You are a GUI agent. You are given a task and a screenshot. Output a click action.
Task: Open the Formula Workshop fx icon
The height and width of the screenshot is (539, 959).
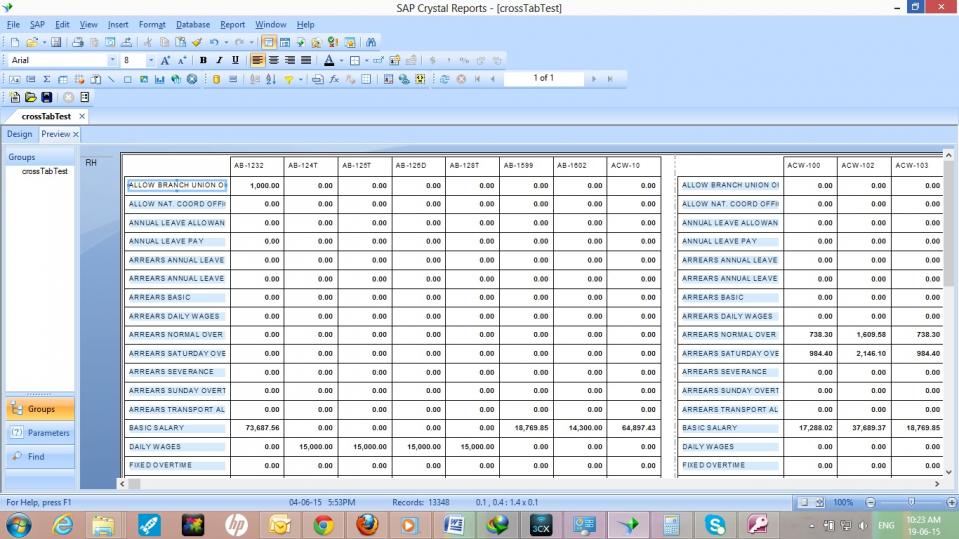pyautogui.click(x=334, y=79)
